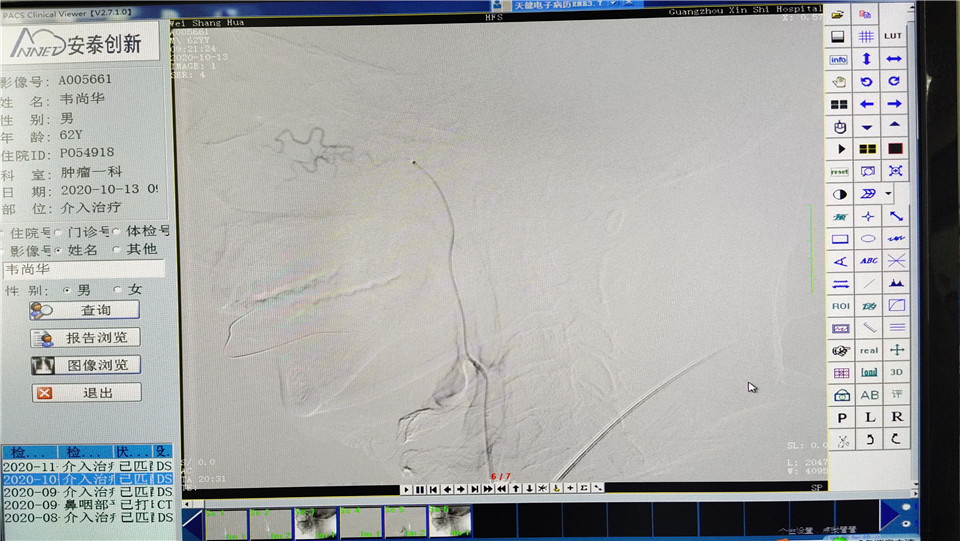The image size is (960, 541).
Task: Open dropdown arrow beside chevron tool
Action: (x=888, y=194)
